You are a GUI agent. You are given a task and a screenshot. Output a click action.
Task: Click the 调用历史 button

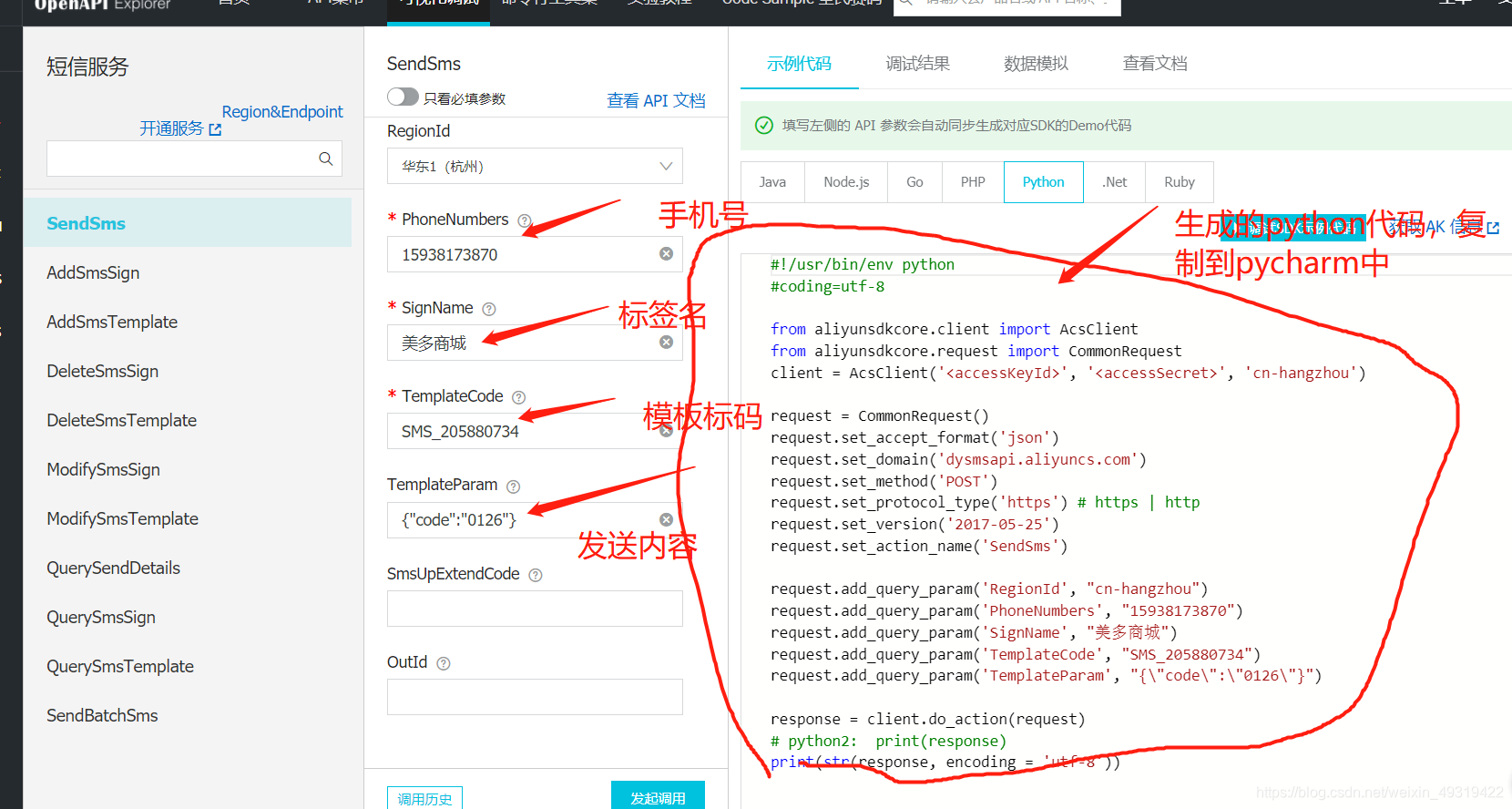click(424, 798)
